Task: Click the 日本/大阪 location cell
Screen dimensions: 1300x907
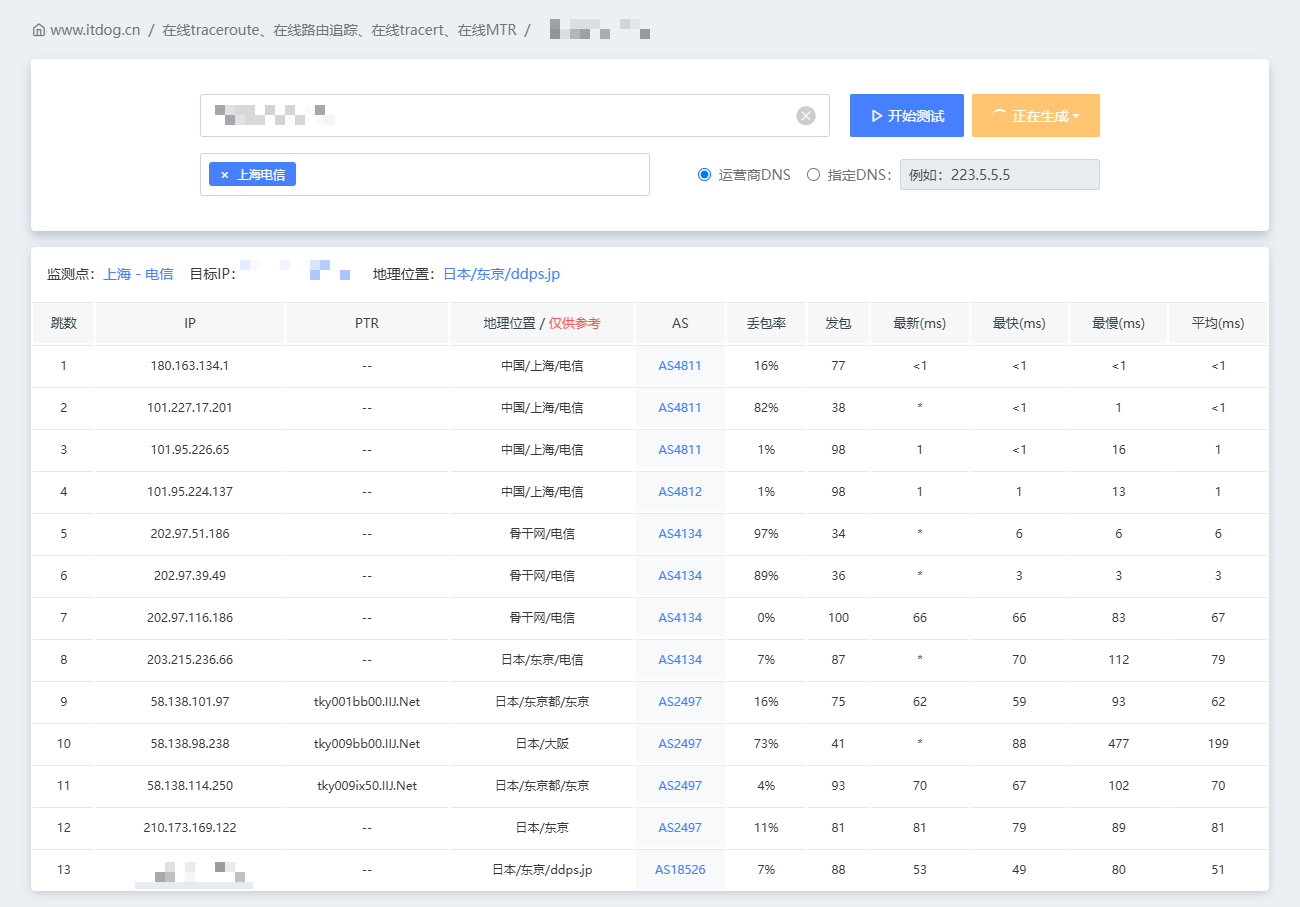Action: 542,744
